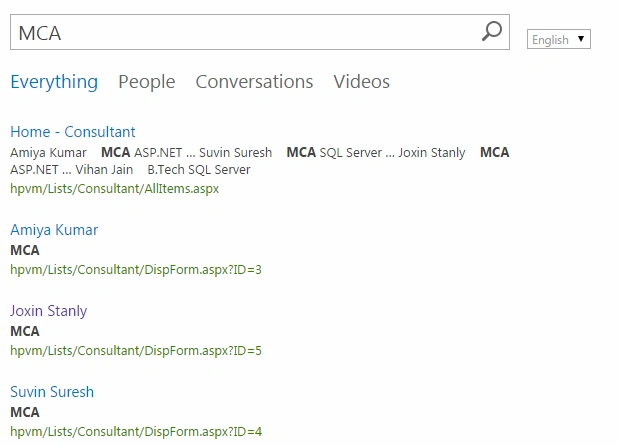Click the hpvm/Lists/Consultant/AllItems.aspx URL
Image resolution: width=618 pixels, height=446 pixels.
coord(114,189)
